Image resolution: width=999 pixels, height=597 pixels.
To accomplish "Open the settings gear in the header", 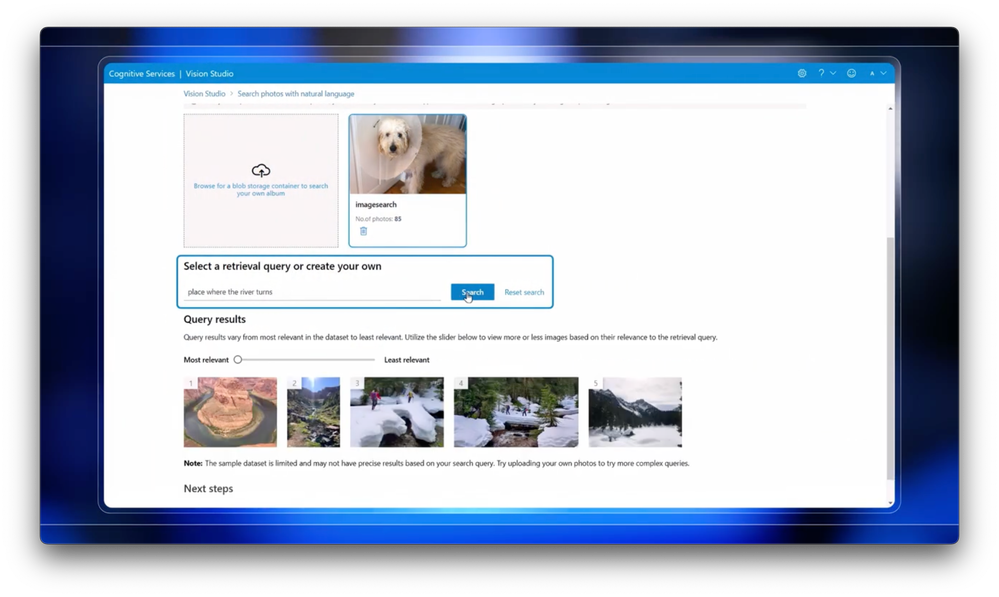I will point(801,73).
